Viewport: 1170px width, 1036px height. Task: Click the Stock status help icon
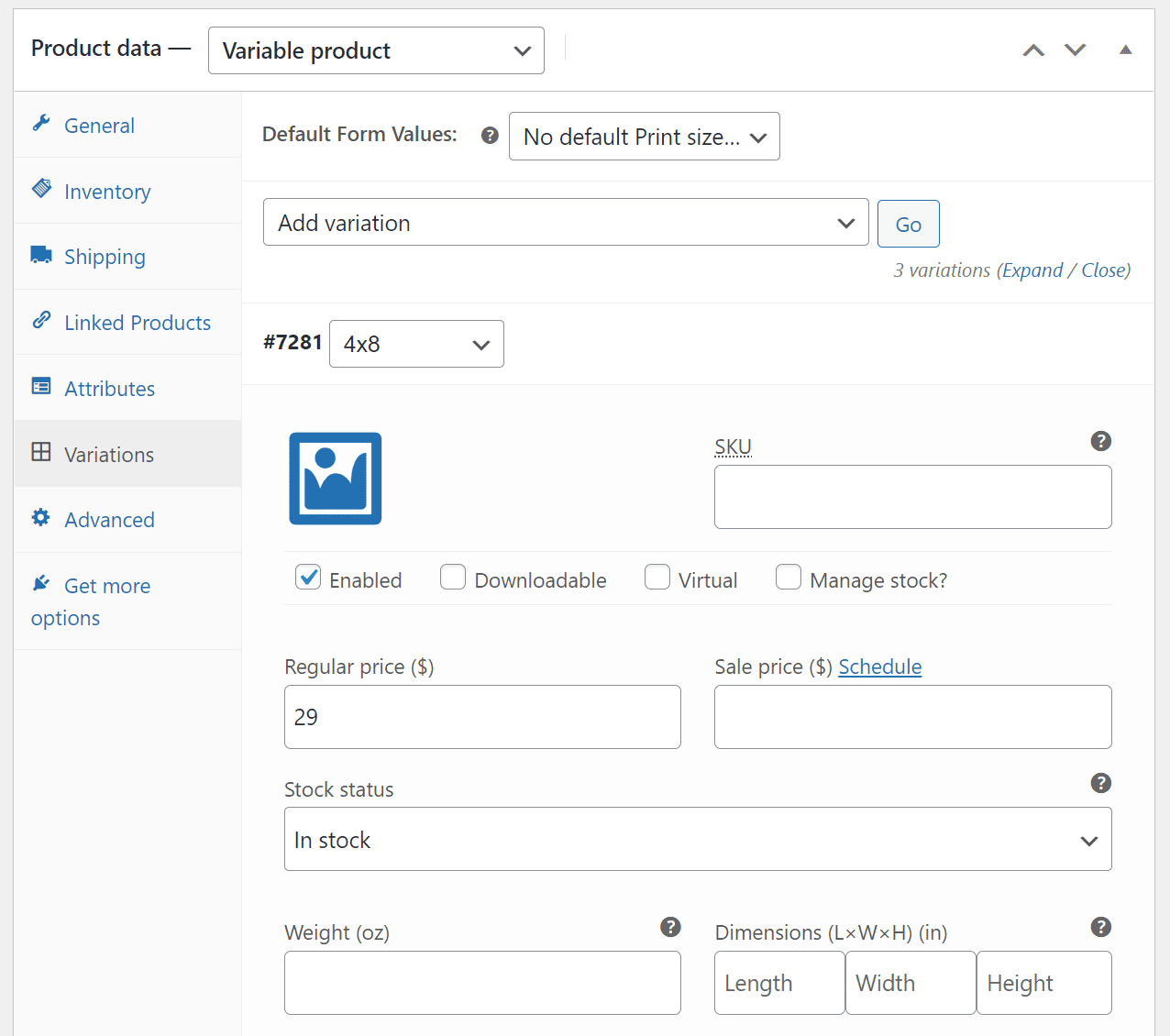[1101, 783]
